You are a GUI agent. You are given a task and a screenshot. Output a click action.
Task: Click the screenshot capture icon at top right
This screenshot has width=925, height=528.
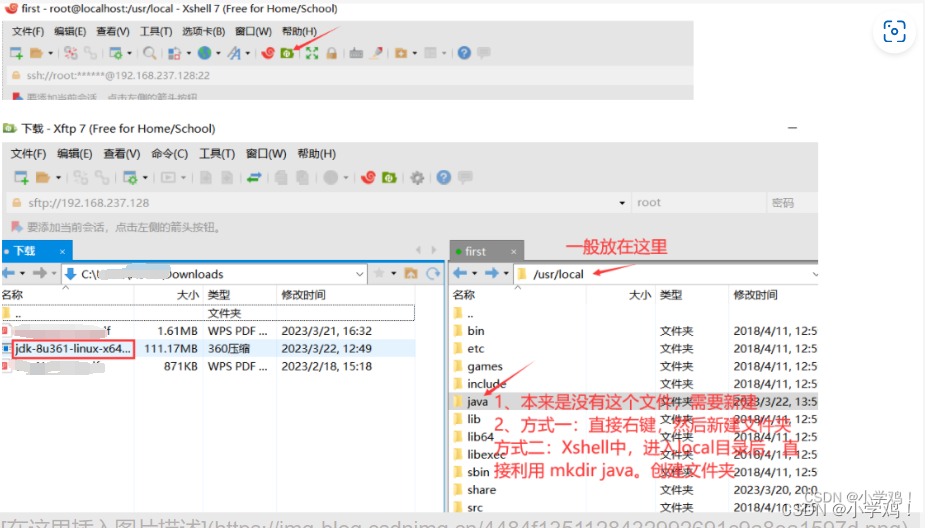click(894, 31)
